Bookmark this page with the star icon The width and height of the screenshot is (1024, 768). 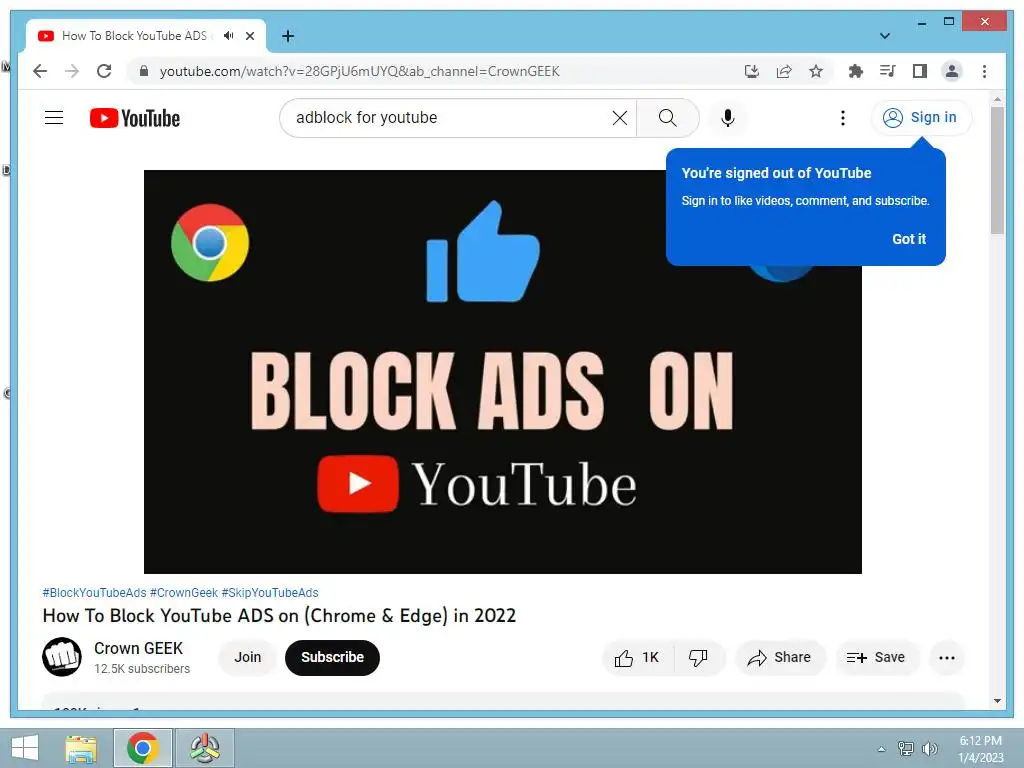(x=816, y=71)
